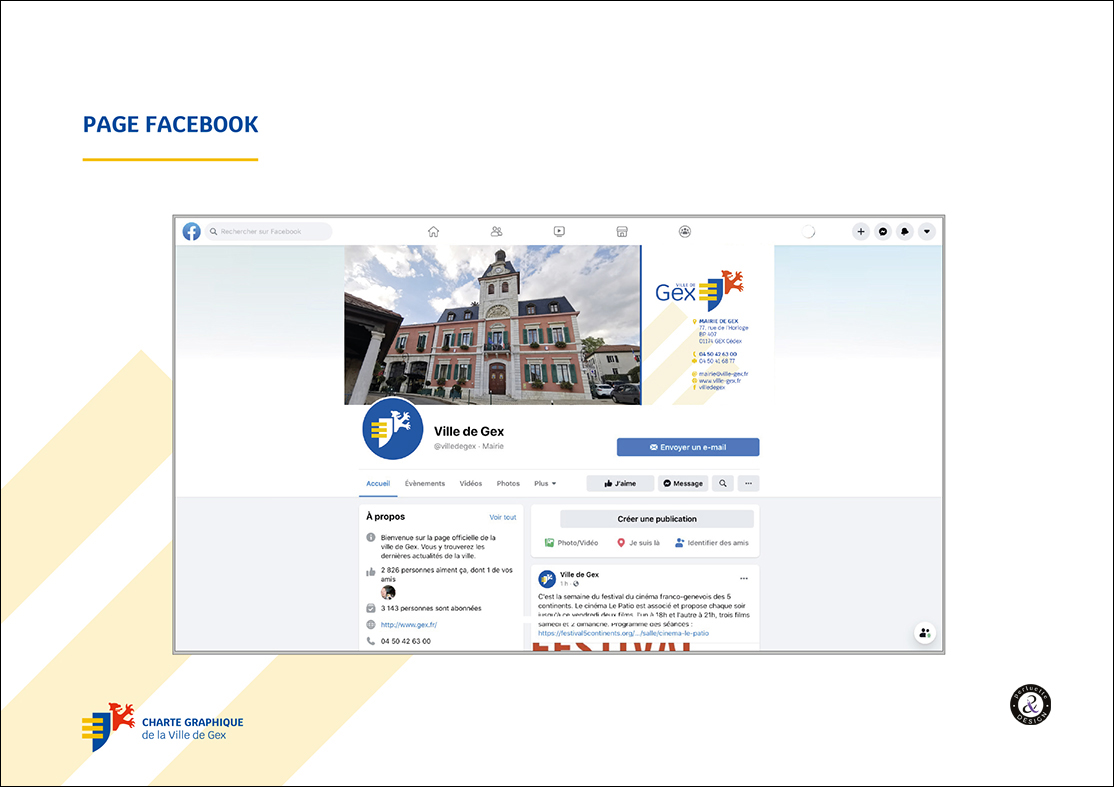Expand the Plus tab dropdown
Viewport: 1114px width, 787px height.
(545, 483)
